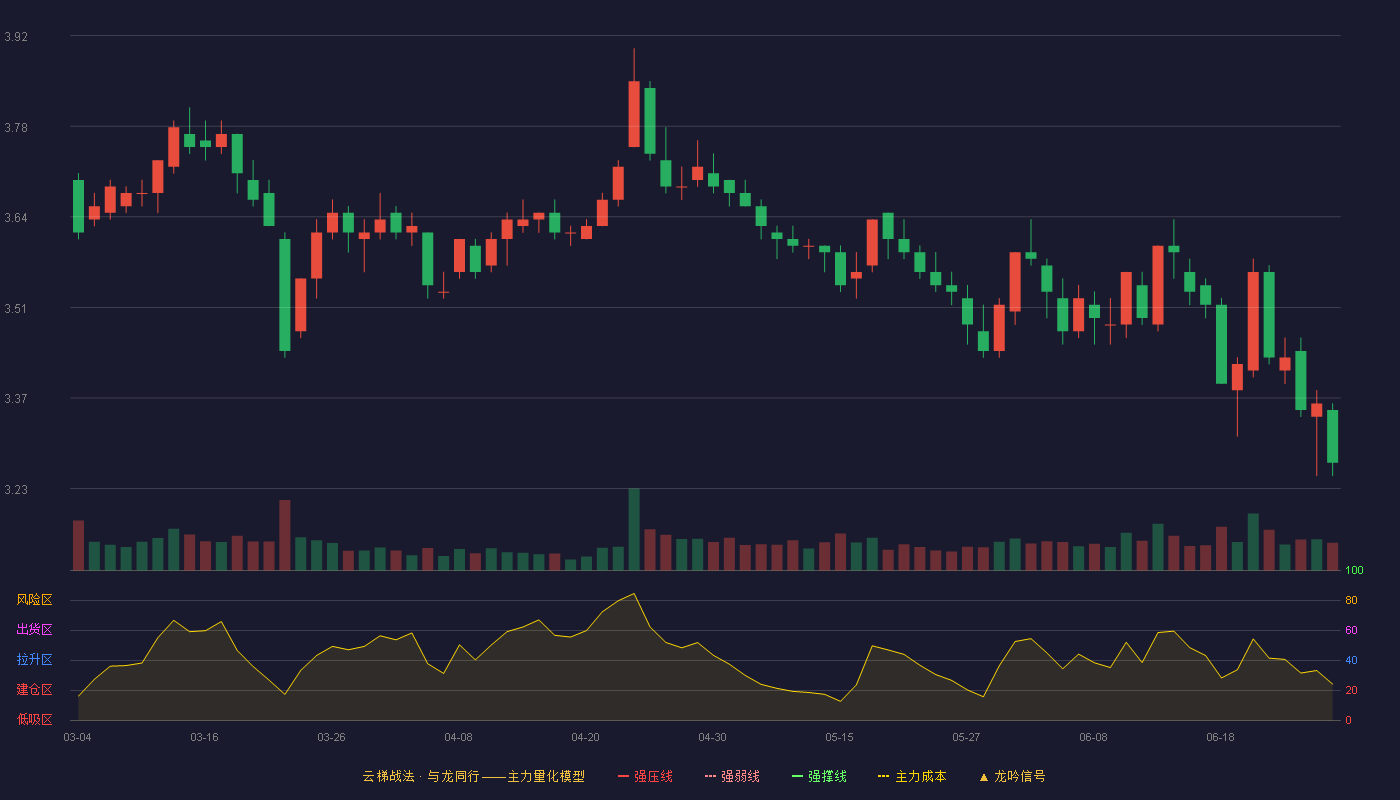Click the 3.51 price axis label
Screen dimensions: 1400x800
click(16, 309)
